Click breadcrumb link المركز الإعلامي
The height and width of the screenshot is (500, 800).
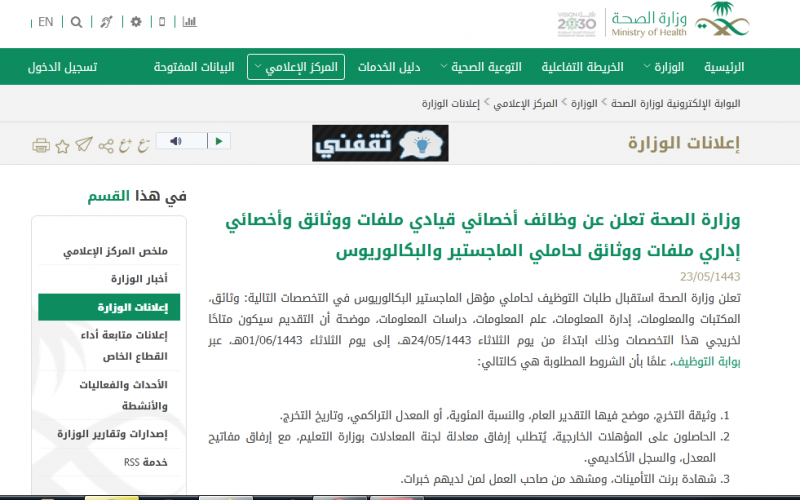[x=526, y=104]
